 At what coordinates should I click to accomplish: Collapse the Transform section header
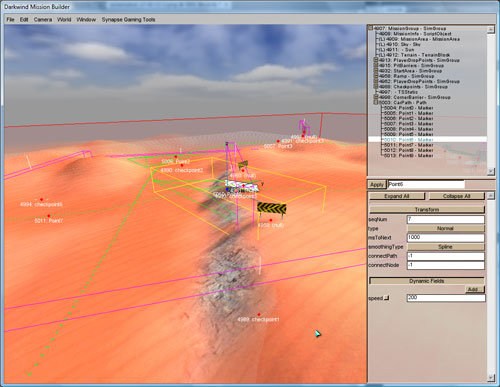click(x=427, y=210)
